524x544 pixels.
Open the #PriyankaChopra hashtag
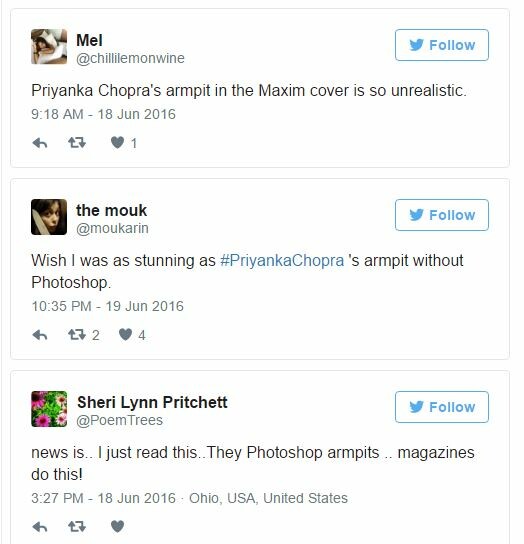pyautogui.click(x=282, y=260)
